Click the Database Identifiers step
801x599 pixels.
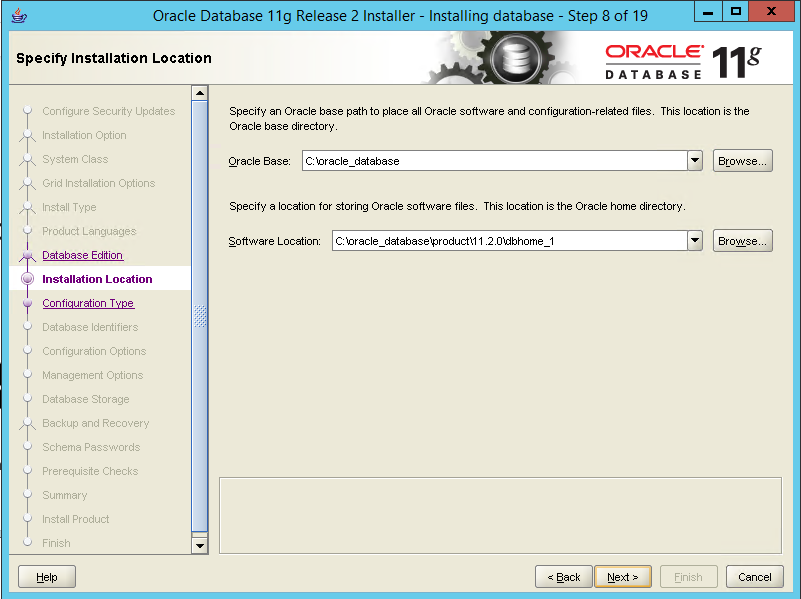coord(90,327)
